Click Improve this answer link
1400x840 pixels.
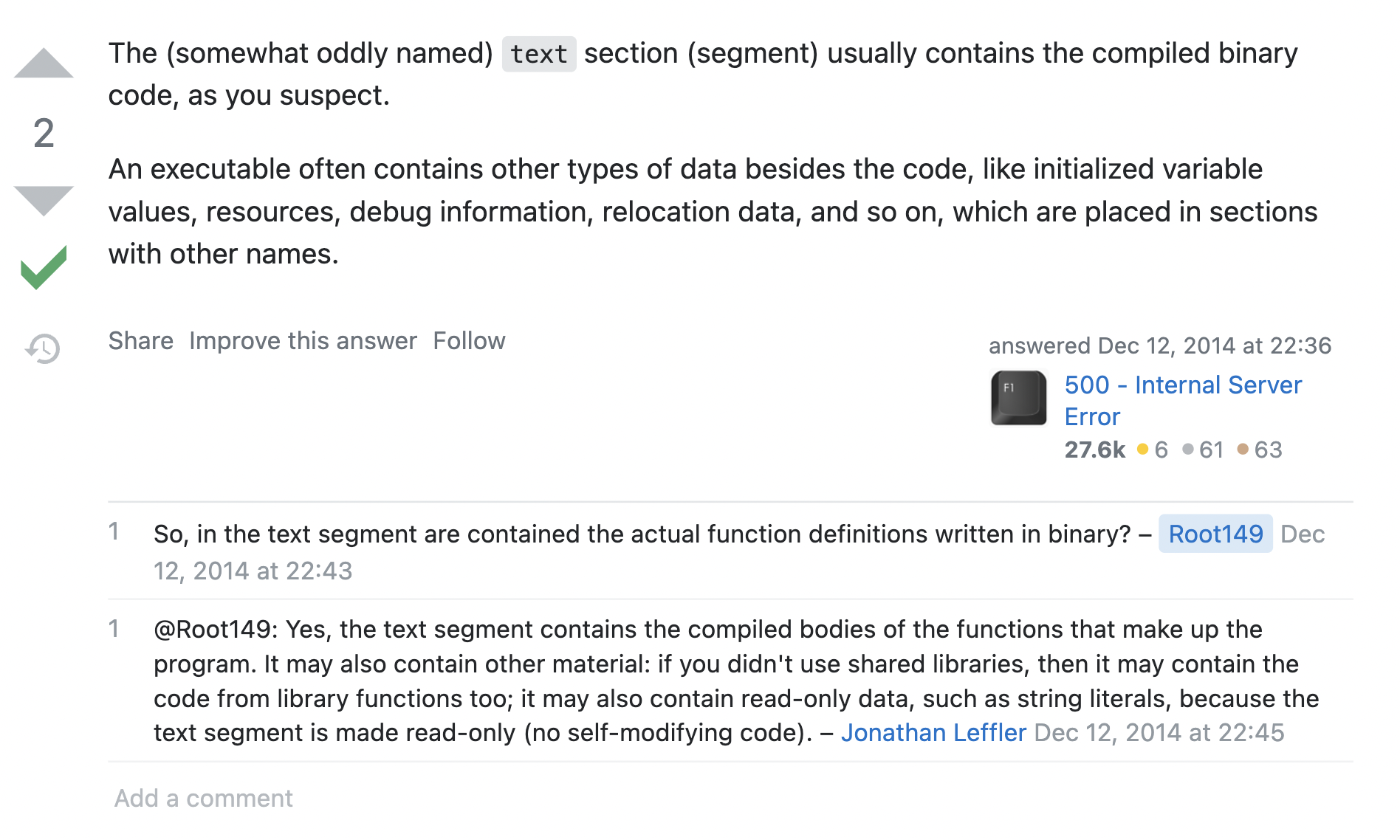click(x=303, y=341)
